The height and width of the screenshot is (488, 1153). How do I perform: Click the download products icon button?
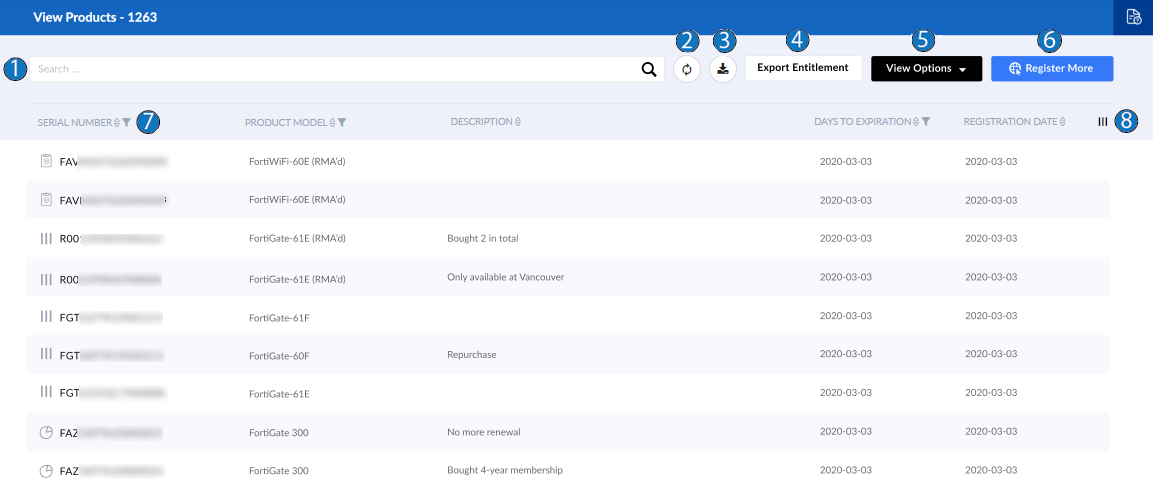coord(723,69)
